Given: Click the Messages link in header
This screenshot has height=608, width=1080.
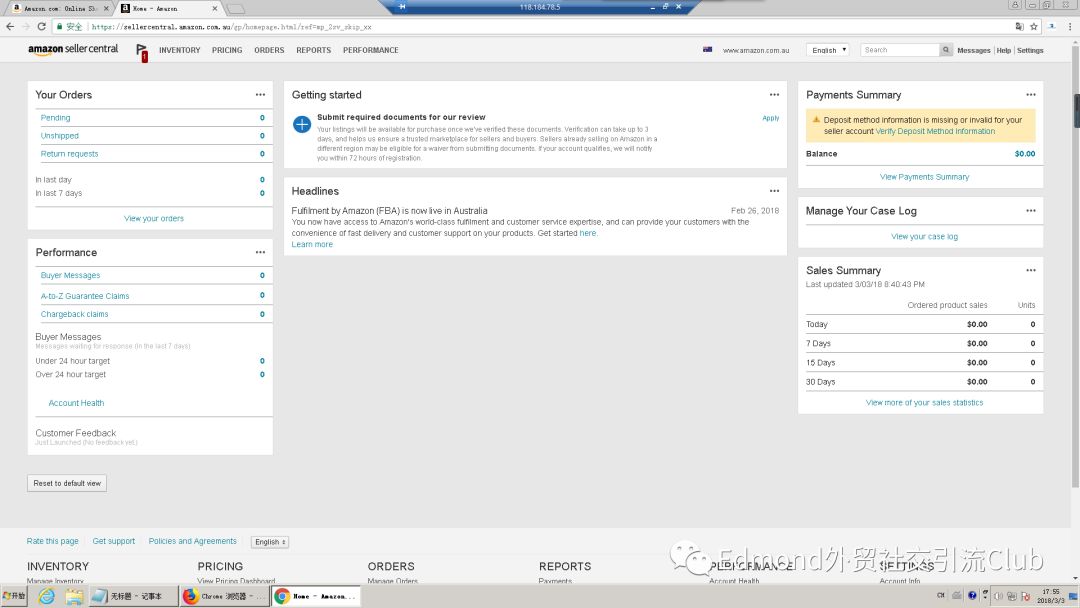Looking at the screenshot, I should click(973, 50).
